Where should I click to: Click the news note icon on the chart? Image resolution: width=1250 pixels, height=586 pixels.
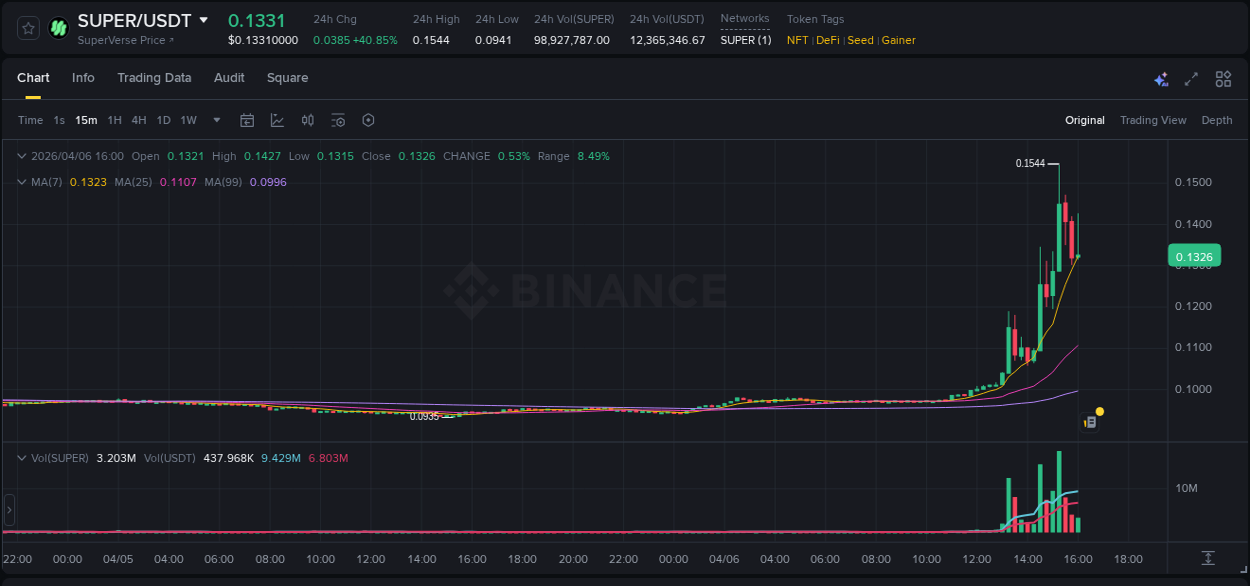click(x=1090, y=422)
